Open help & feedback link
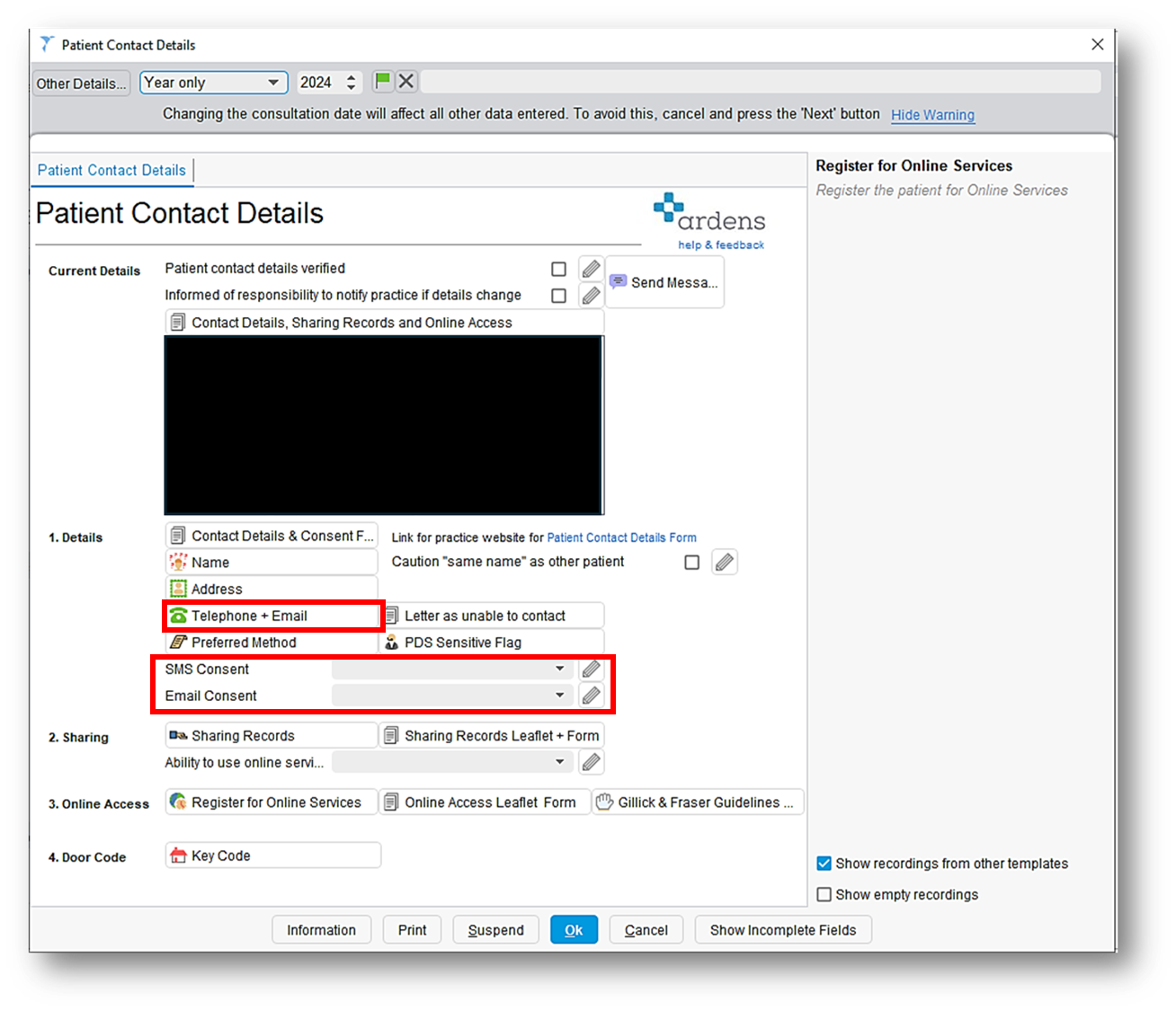1176x1011 pixels. click(x=721, y=244)
